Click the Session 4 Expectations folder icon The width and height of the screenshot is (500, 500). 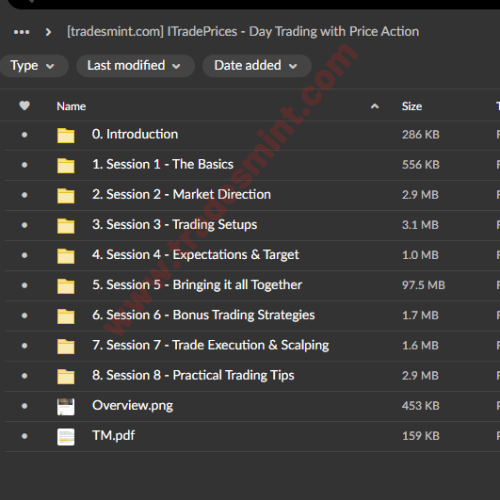click(66, 256)
